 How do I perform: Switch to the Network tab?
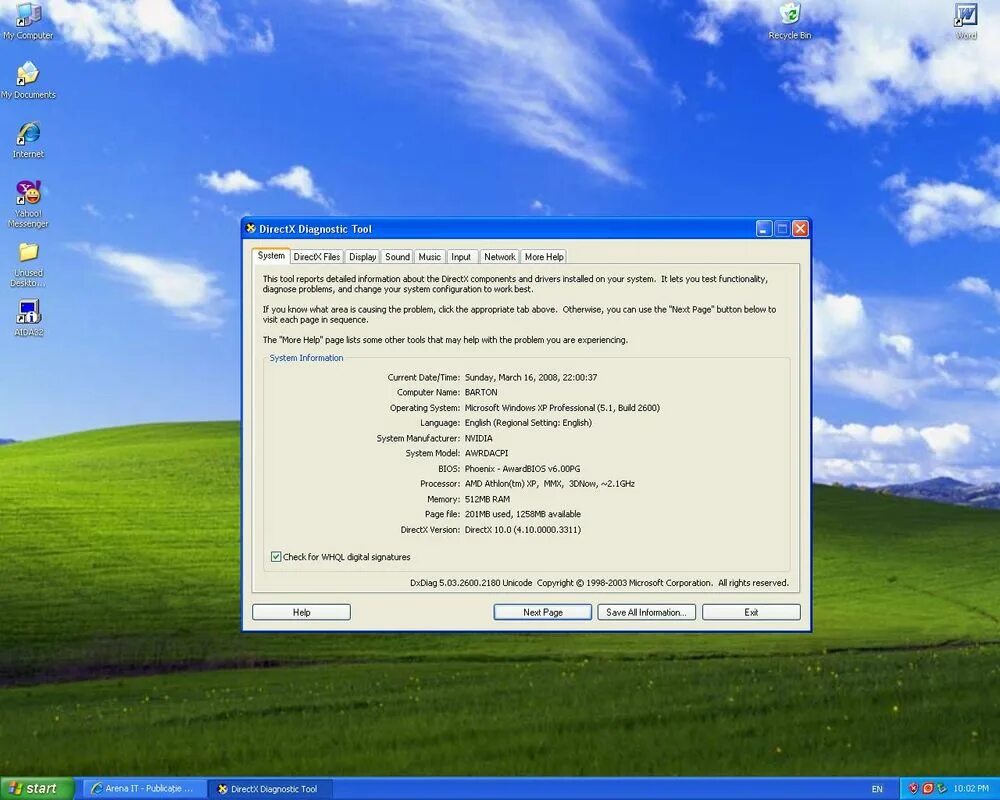[499, 256]
